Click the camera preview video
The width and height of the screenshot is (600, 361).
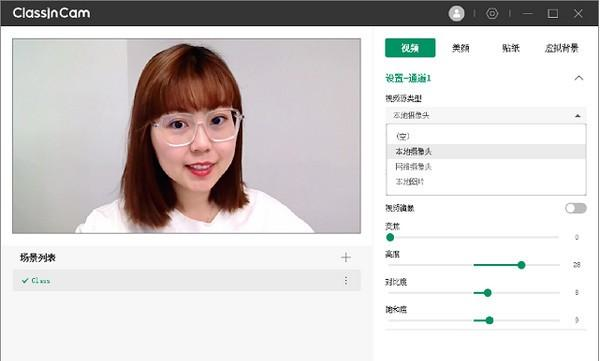186,136
